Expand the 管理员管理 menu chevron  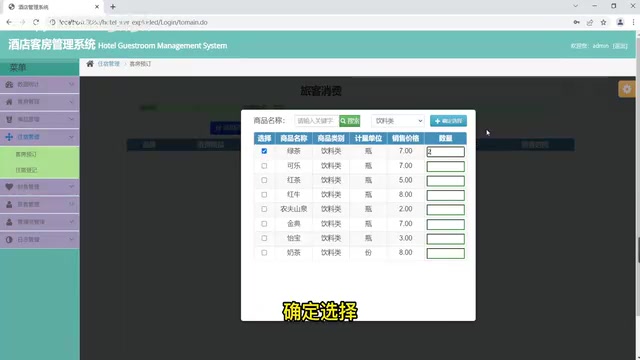click(71, 222)
